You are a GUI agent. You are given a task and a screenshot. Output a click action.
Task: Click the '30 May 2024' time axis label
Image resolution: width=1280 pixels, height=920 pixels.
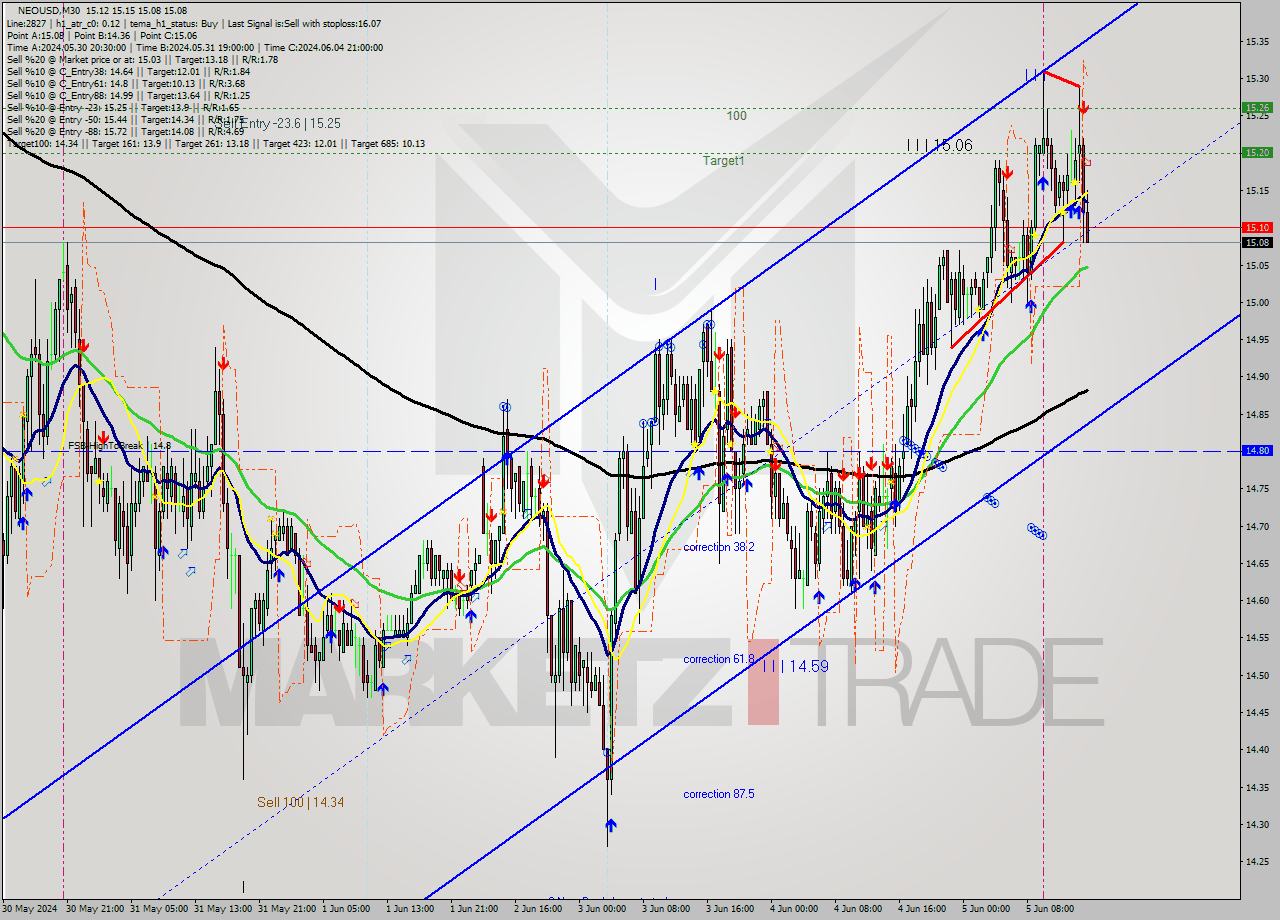pyautogui.click(x=30, y=909)
